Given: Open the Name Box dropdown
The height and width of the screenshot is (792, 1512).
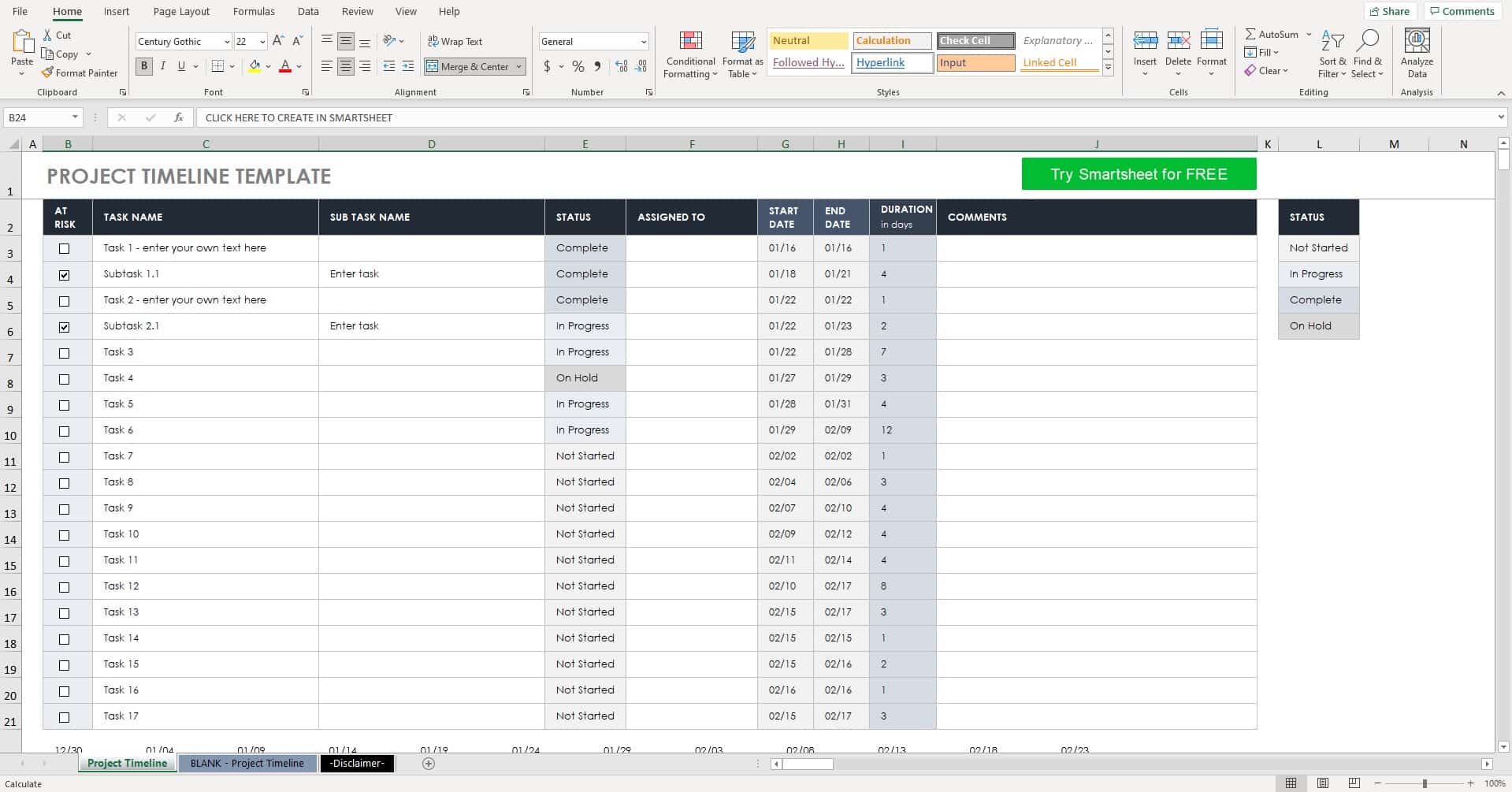Looking at the screenshot, I should (75, 117).
